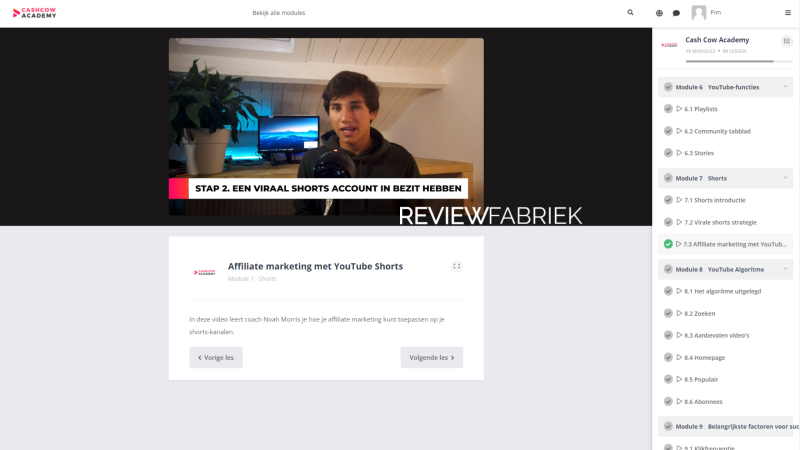Click Cash Cow Academy sidebar course logo
This screenshot has height=450, width=800.
(x=669, y=45)
